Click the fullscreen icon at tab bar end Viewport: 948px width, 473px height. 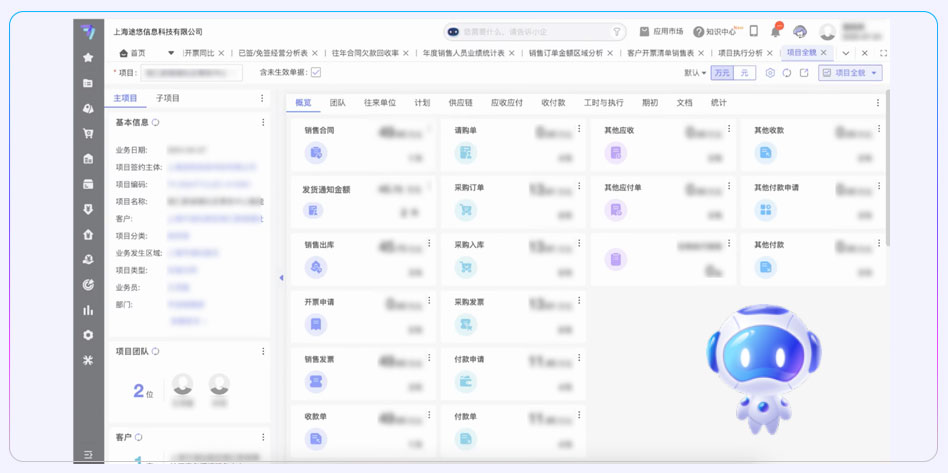(x=883, y=53)
